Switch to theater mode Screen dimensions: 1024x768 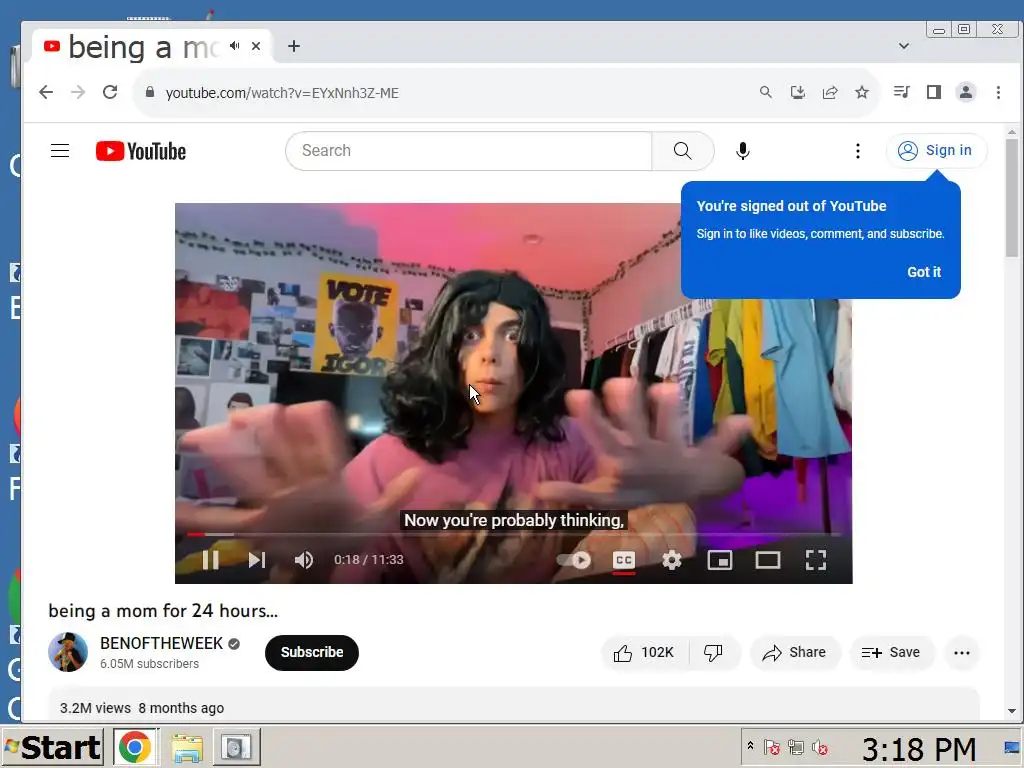point(767,560)
